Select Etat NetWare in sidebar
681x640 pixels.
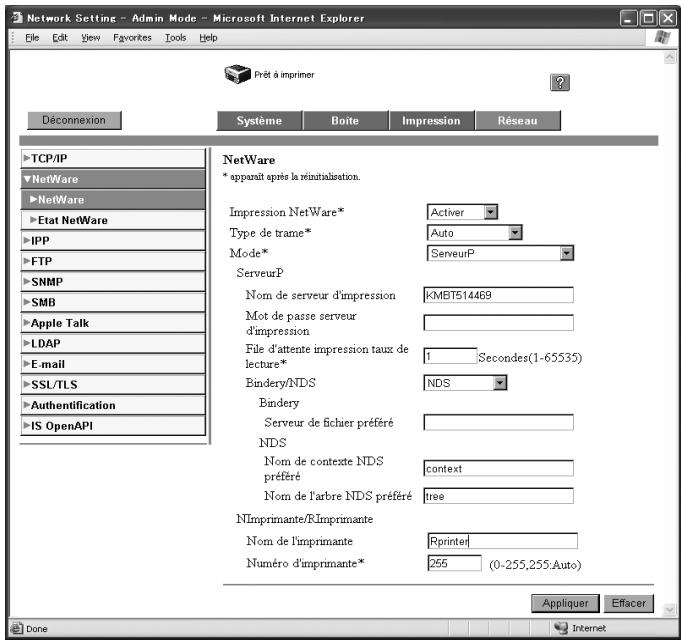point(113,220)
